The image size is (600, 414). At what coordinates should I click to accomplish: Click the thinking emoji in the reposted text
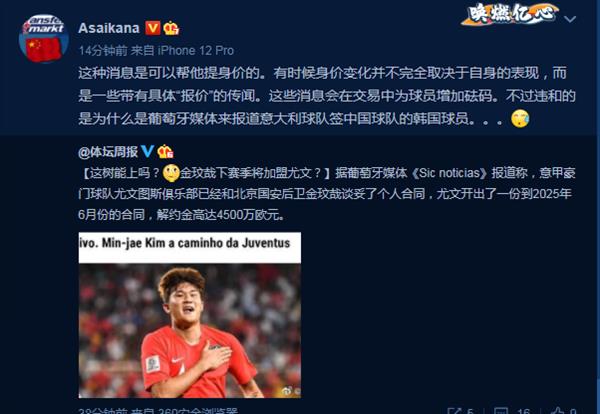pos(171,173)
